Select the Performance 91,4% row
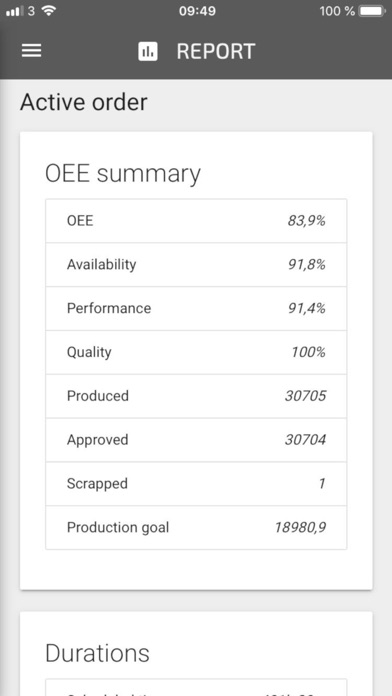 coord(196,308)
